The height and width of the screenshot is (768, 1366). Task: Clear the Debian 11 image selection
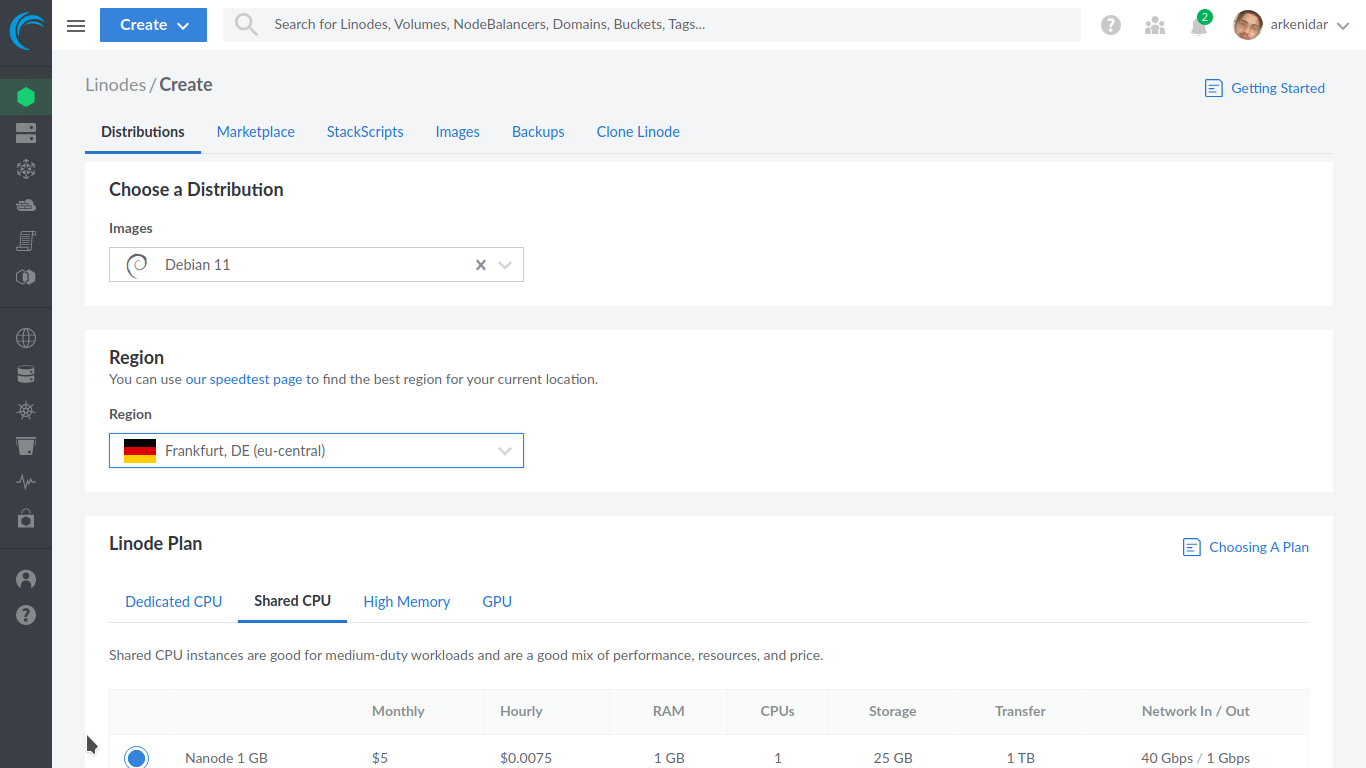click(x=480, y=265)
